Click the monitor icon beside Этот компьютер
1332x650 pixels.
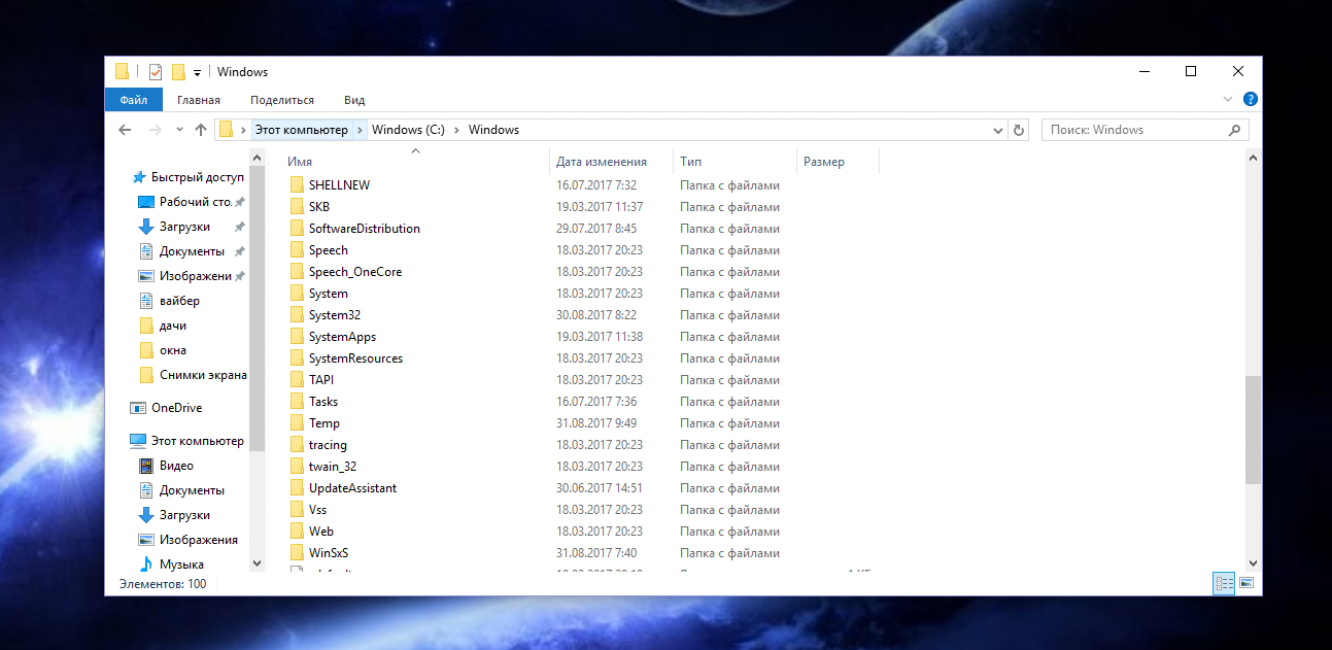click(138, 441)
